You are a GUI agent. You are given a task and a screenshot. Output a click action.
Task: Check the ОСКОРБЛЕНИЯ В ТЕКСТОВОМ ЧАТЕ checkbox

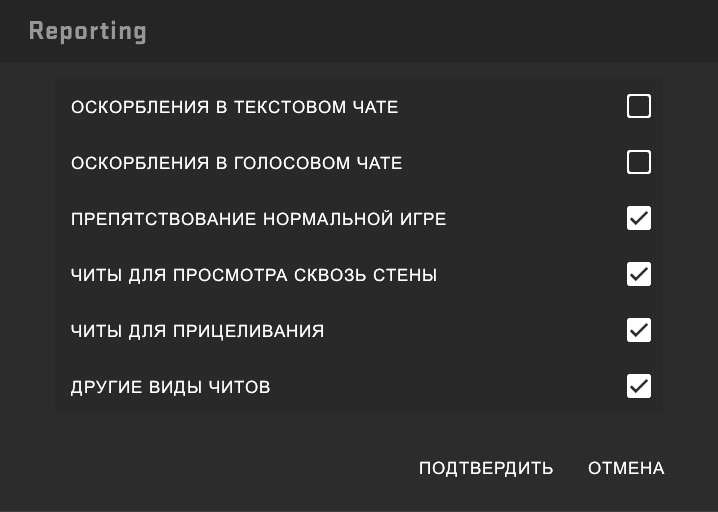click(x=638, y=106)
